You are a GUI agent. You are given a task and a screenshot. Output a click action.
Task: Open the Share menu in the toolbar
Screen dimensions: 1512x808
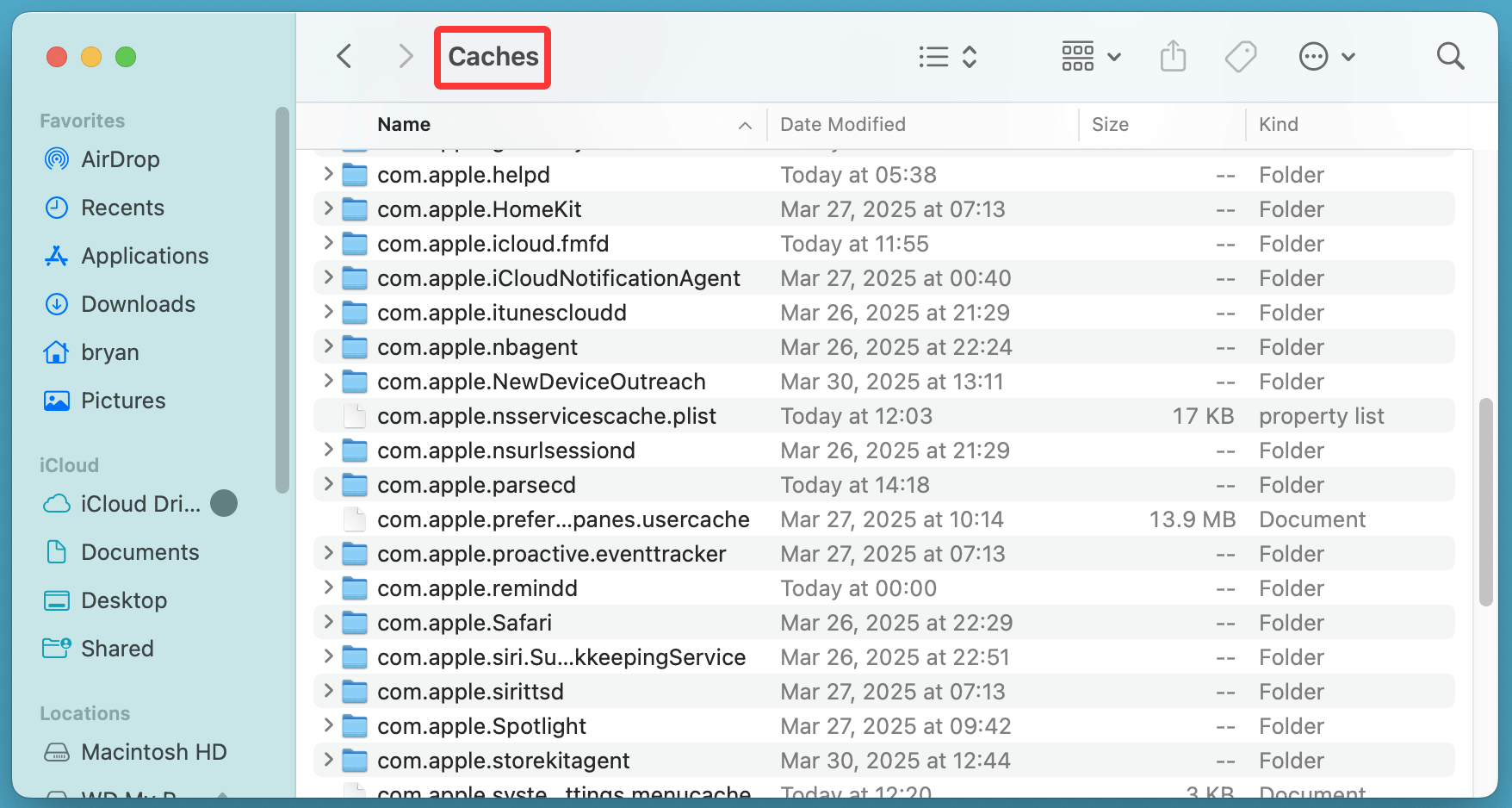(1173, 56)
